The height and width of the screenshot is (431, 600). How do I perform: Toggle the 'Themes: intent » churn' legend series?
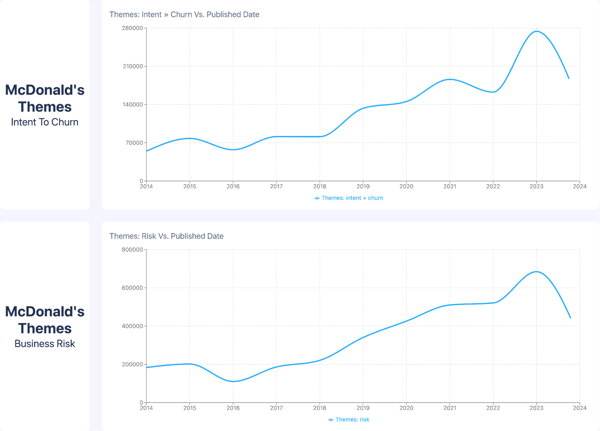click(x=352, y=198)
